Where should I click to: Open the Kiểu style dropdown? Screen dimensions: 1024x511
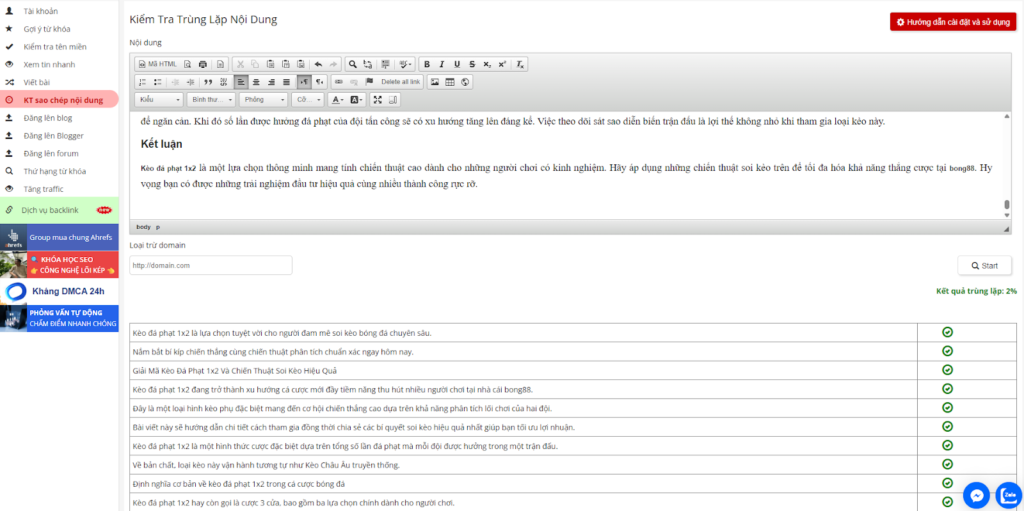160,100
